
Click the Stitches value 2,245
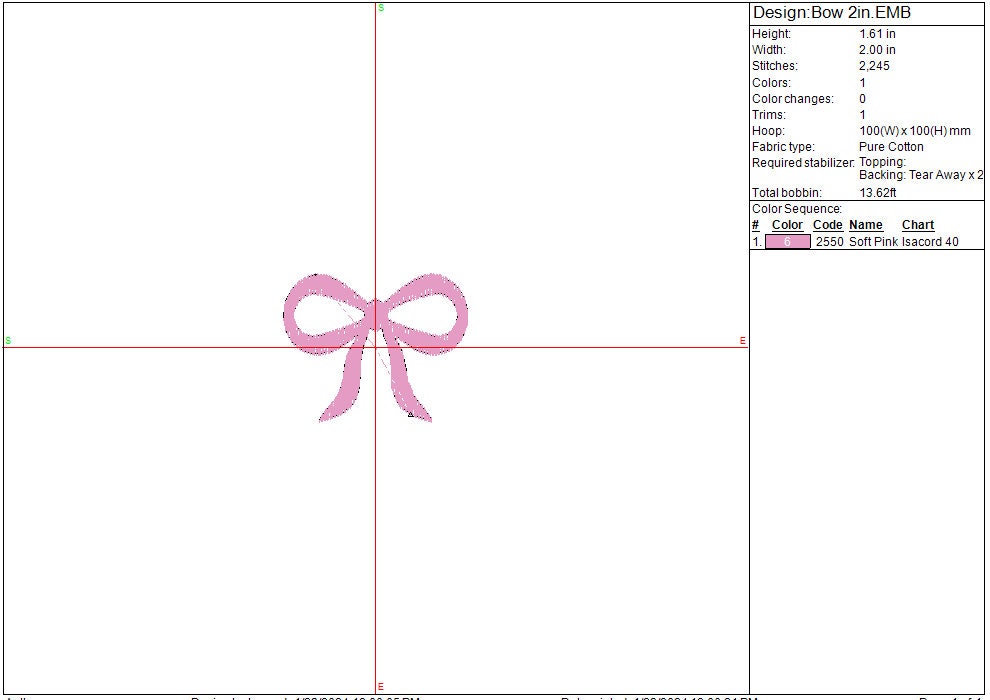[874, 66]
